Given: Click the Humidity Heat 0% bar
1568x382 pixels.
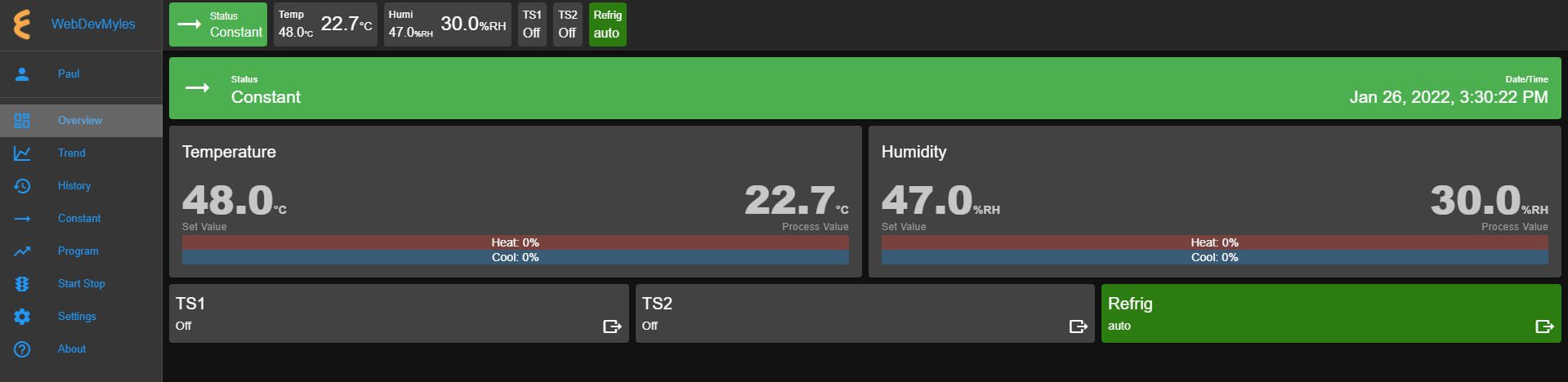Looking at the screenshot, I should click(1215, 242).
